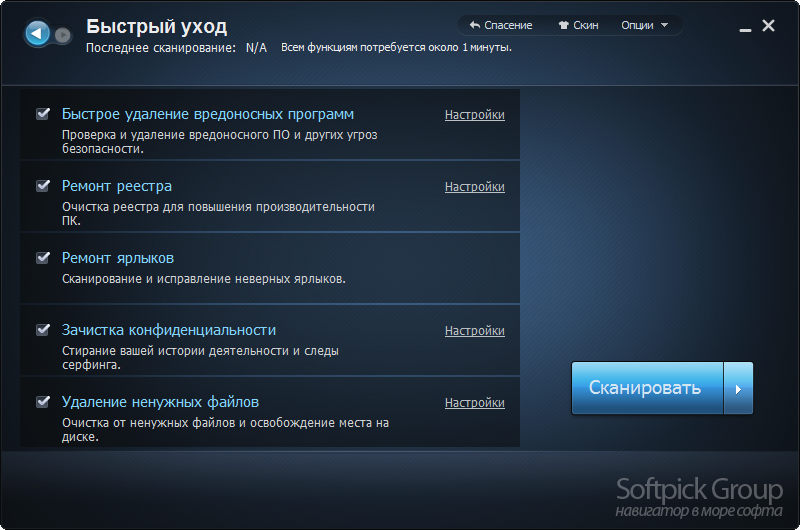Toggle the Ремонт ярлыков checkbox
The width and height of the screenshot is (800, 530).
coord(43,258)
